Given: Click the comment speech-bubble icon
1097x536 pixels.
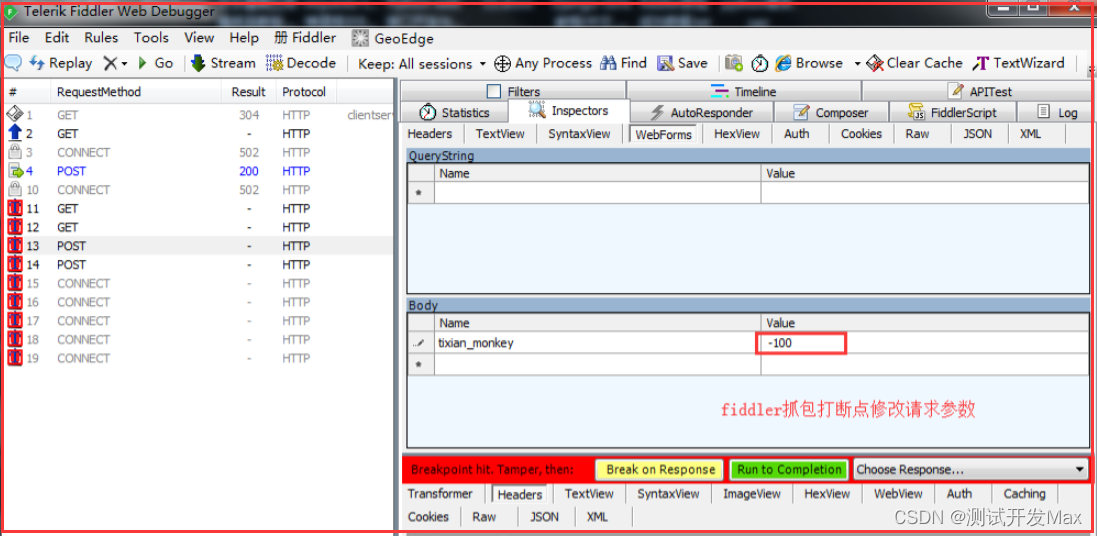Looking at the screenshot, I should pyautogui.click(x=13, y=63).
